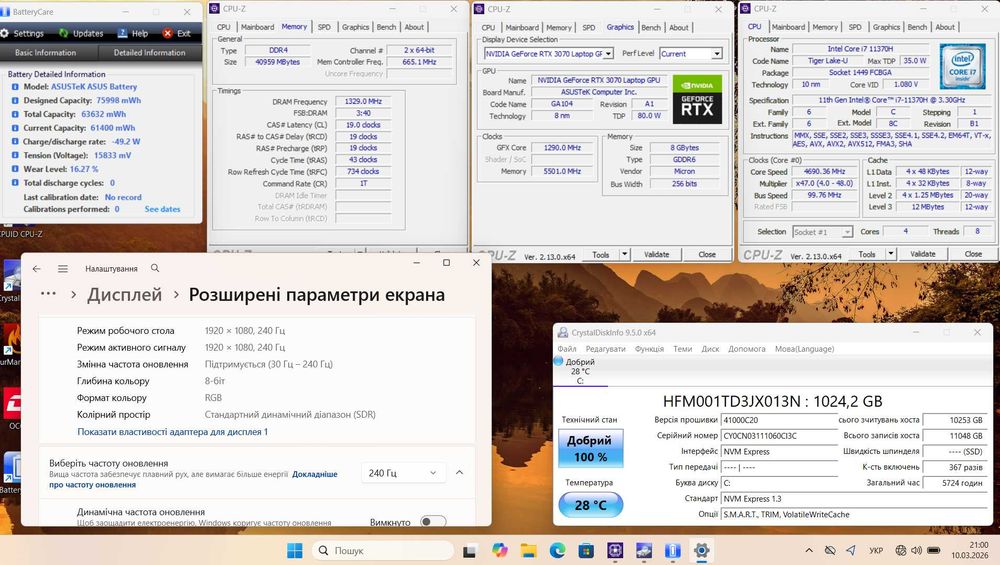Launch Copilot from the taskbar
The image size is (1000, 565).
click(x=499, y=550)
